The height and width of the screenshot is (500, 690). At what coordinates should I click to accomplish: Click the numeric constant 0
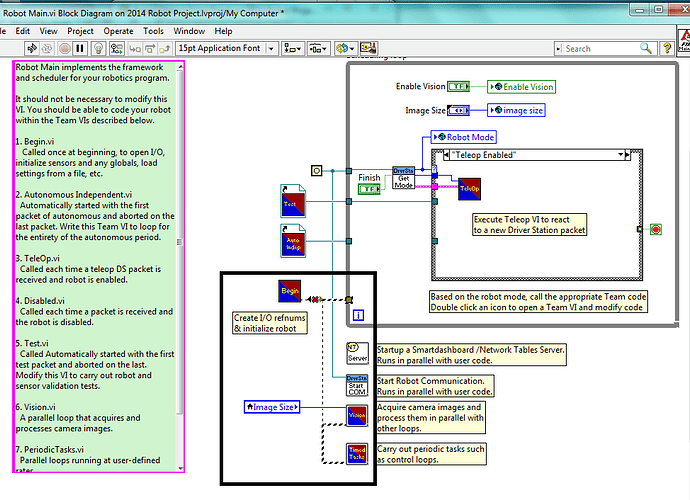(316, 170)
